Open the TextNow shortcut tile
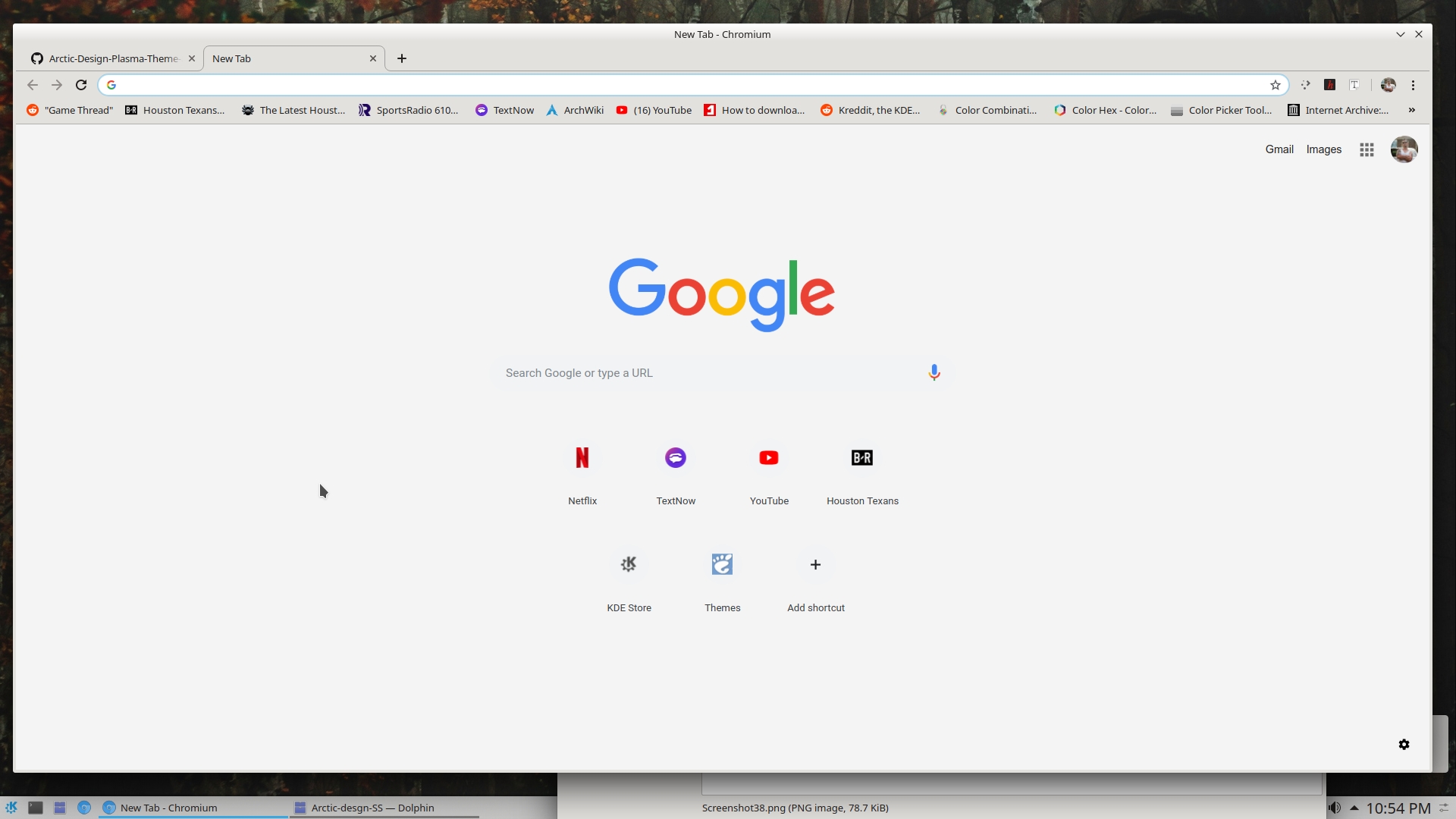The width and height of the screenshot is (1456, 819). [x=676, y=473]
